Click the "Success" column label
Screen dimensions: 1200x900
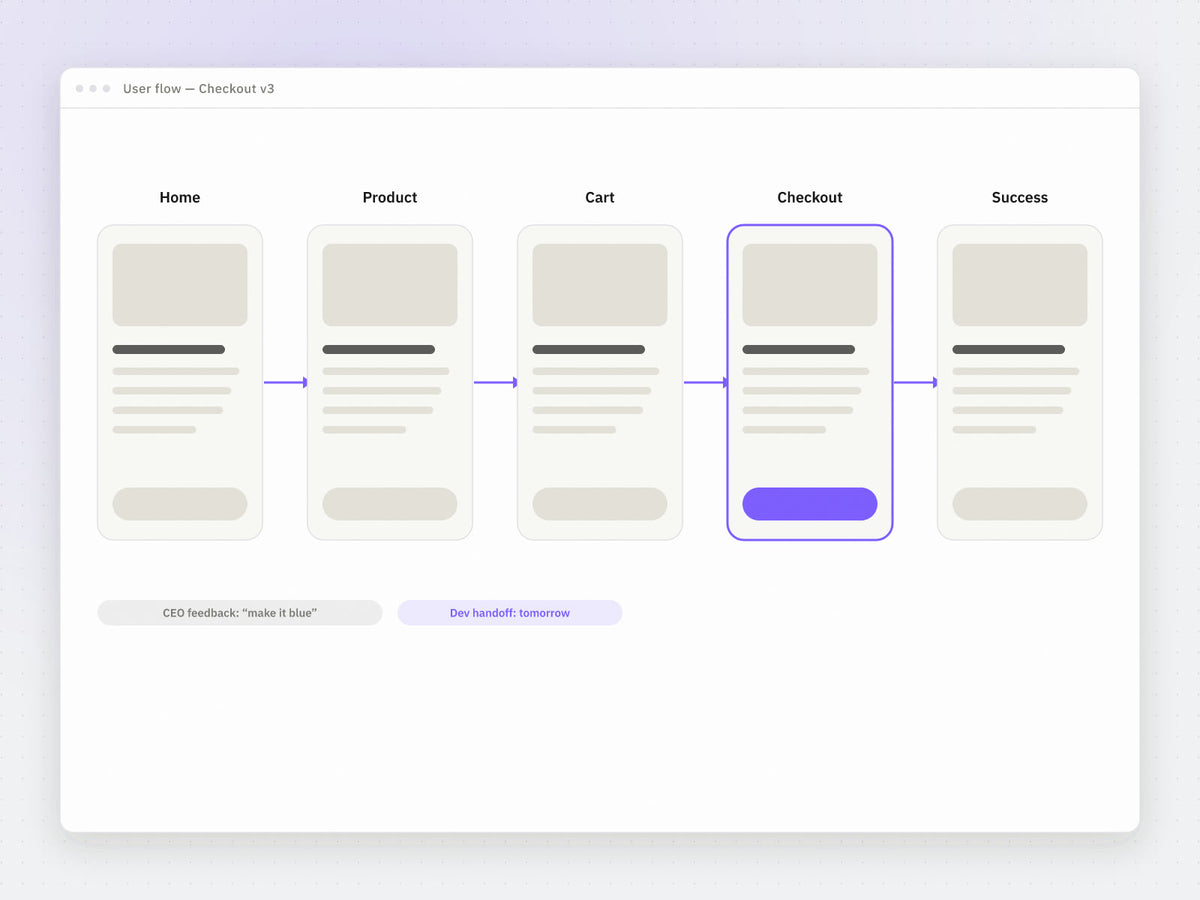coord(1020,198)
